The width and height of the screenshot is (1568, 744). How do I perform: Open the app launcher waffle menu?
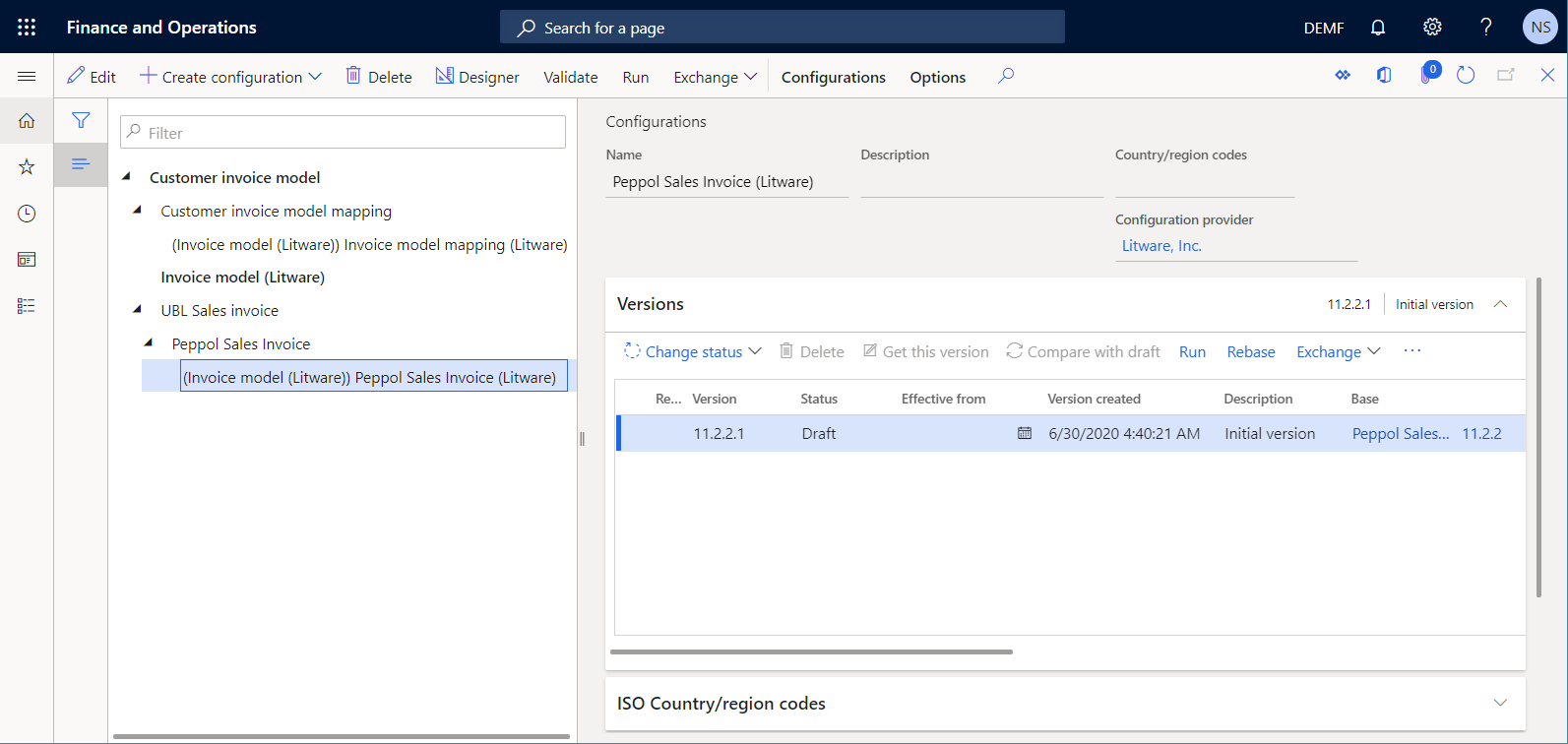pos(27,28)
